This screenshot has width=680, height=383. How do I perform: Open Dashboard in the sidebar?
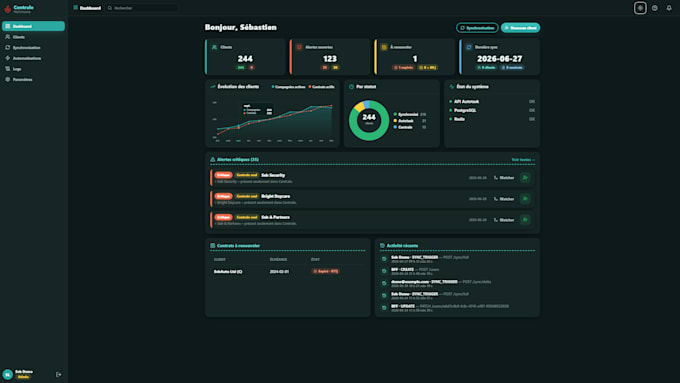(x=33, y=26)
